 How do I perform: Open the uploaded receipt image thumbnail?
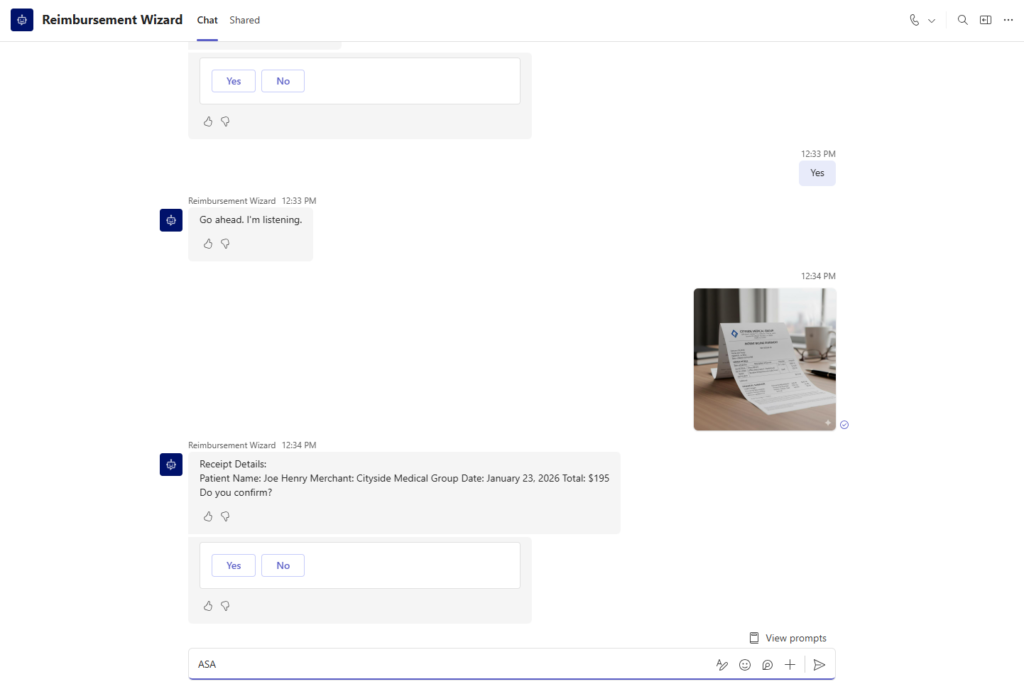[764, 359]
